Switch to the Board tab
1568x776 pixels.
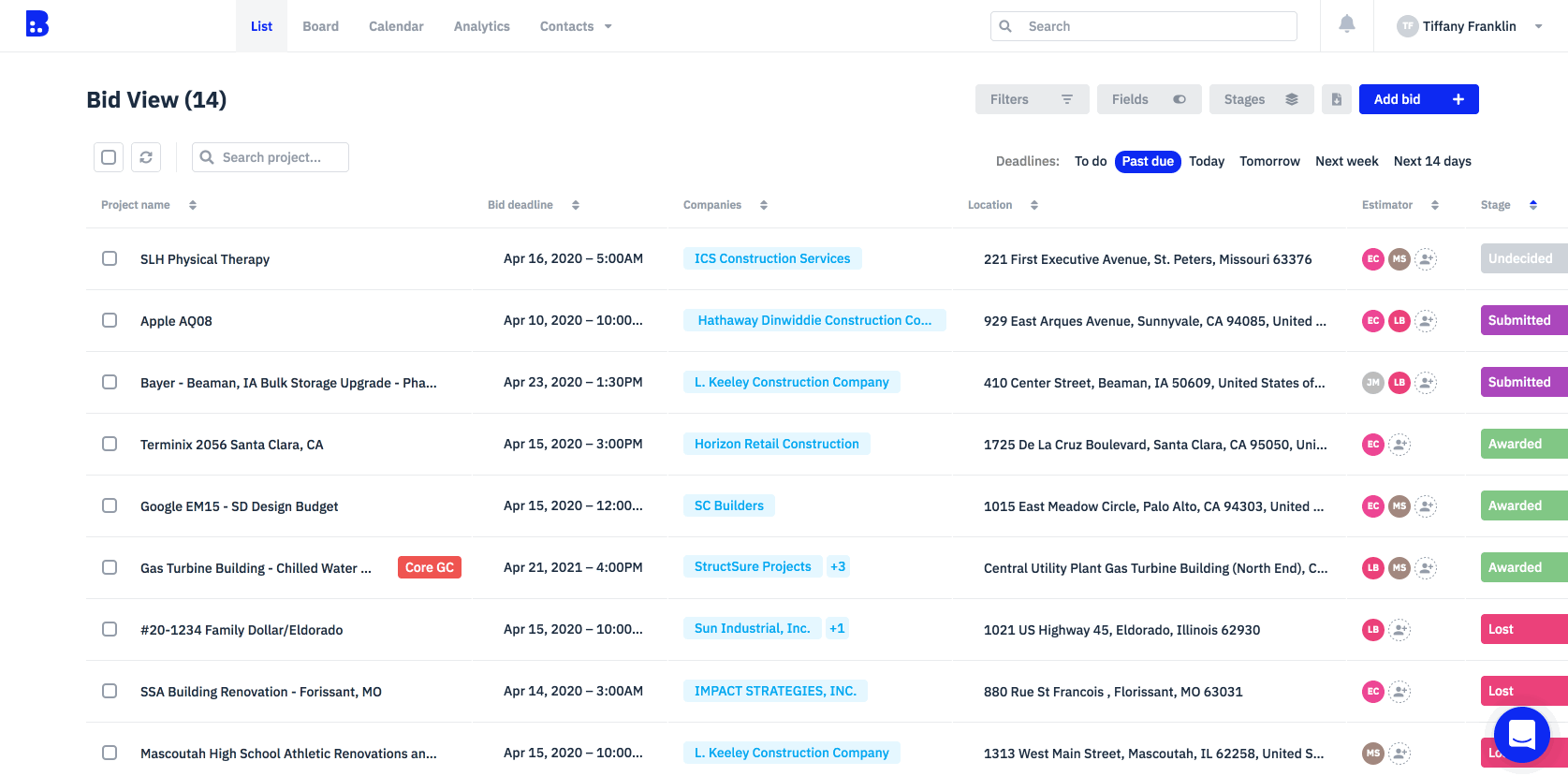[x=320, y=26]
